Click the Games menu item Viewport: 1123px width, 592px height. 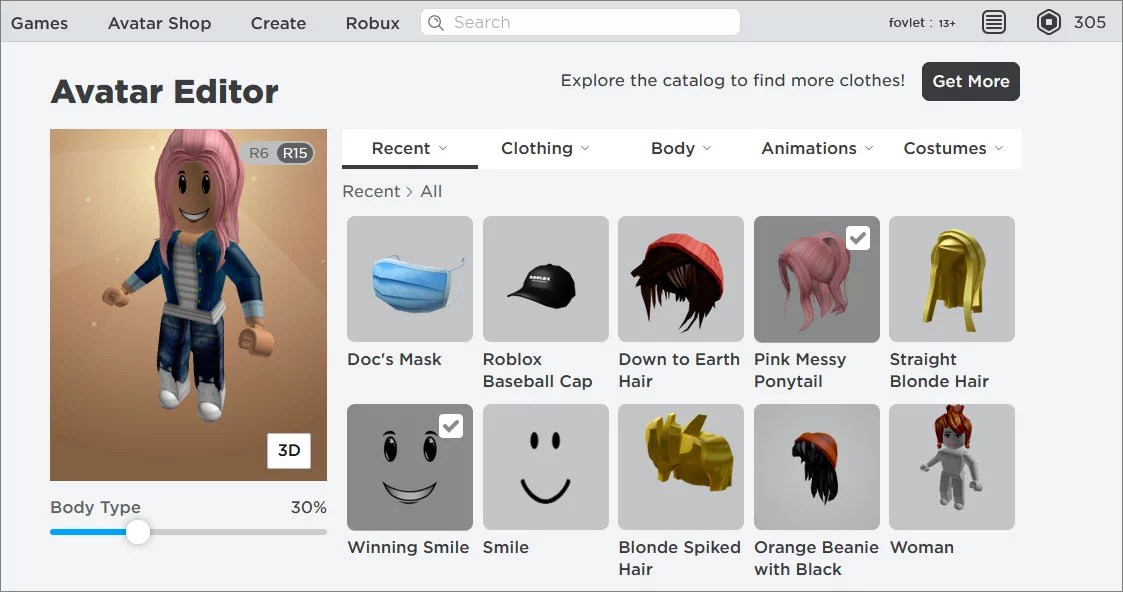pos(40,22)
